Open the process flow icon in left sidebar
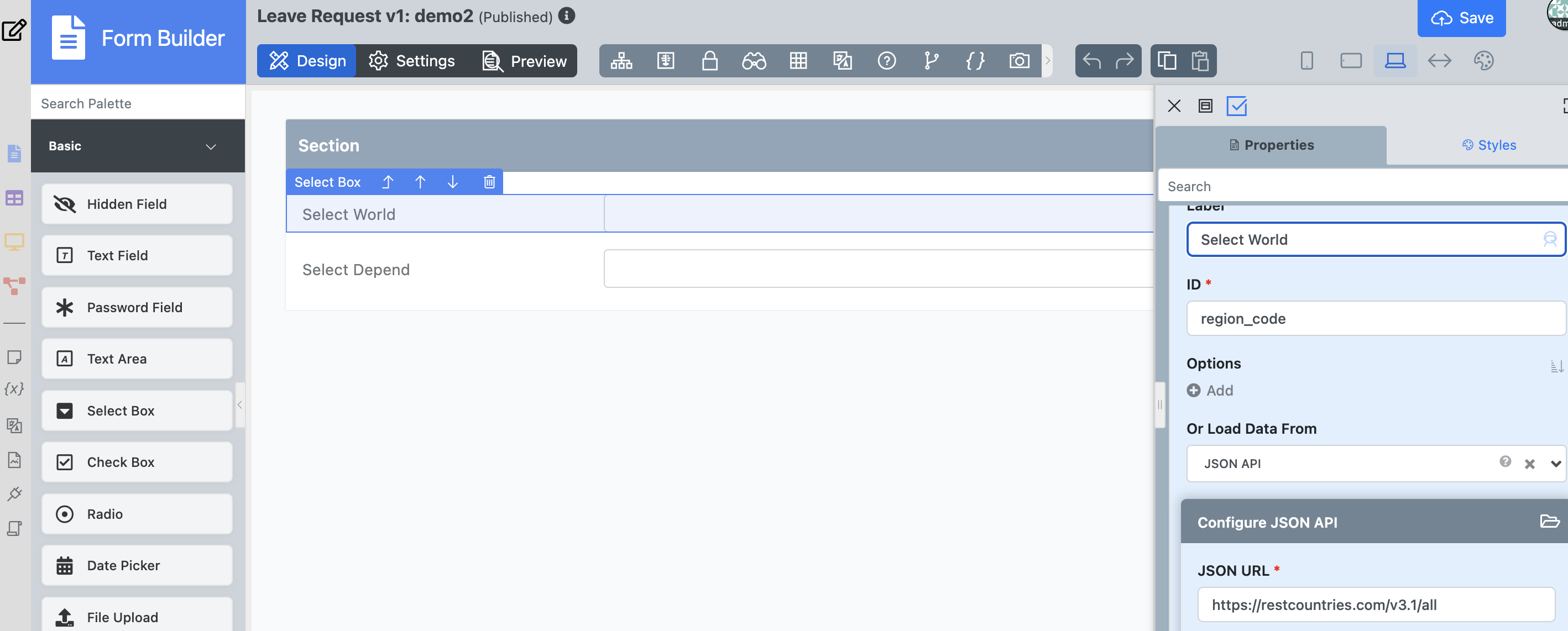This screenshot has height=631, width=1568. coord(14,285)
